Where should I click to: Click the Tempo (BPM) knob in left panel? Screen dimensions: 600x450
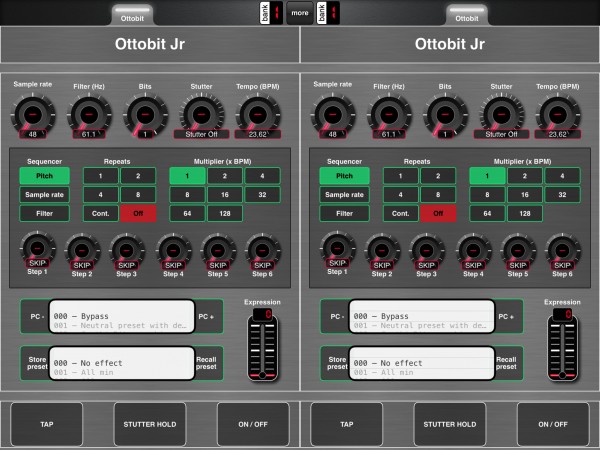(x=258, y=114)
